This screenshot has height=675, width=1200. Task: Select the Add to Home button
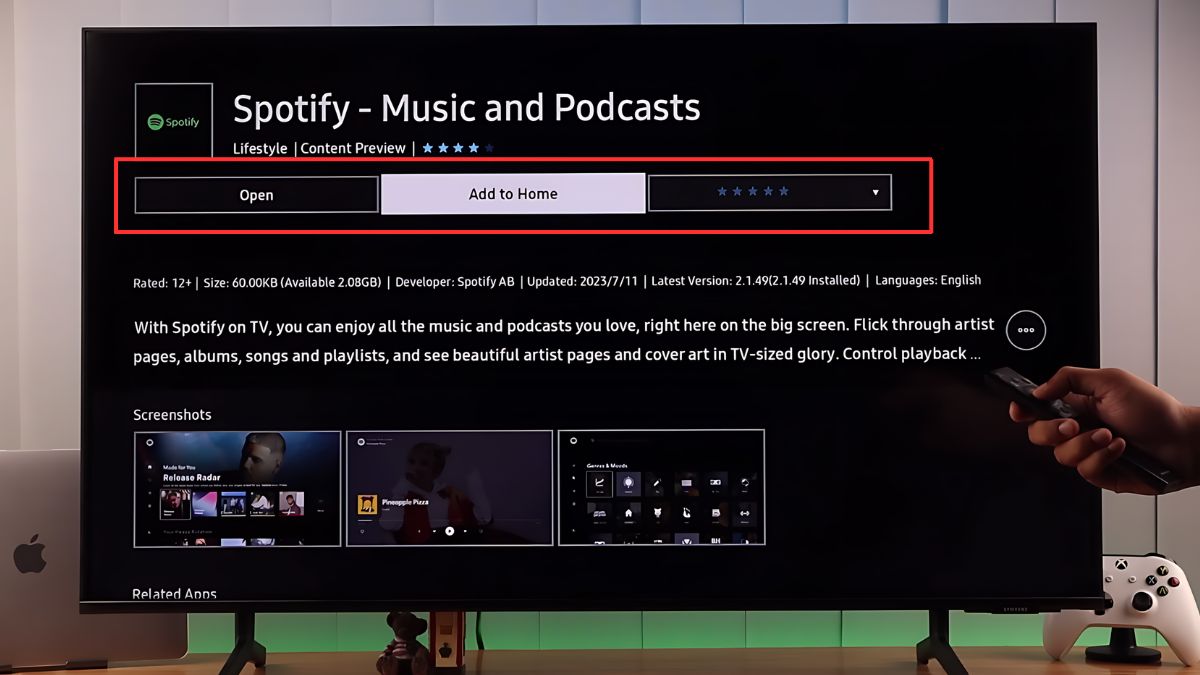tap(513, 193)
